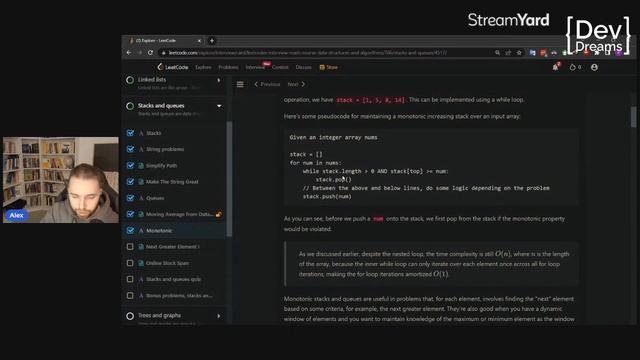The height and width of the screenshot is (360, 640).
Task: Open a new browser tab
Action: pyautogui.click(x=212, y=40)
